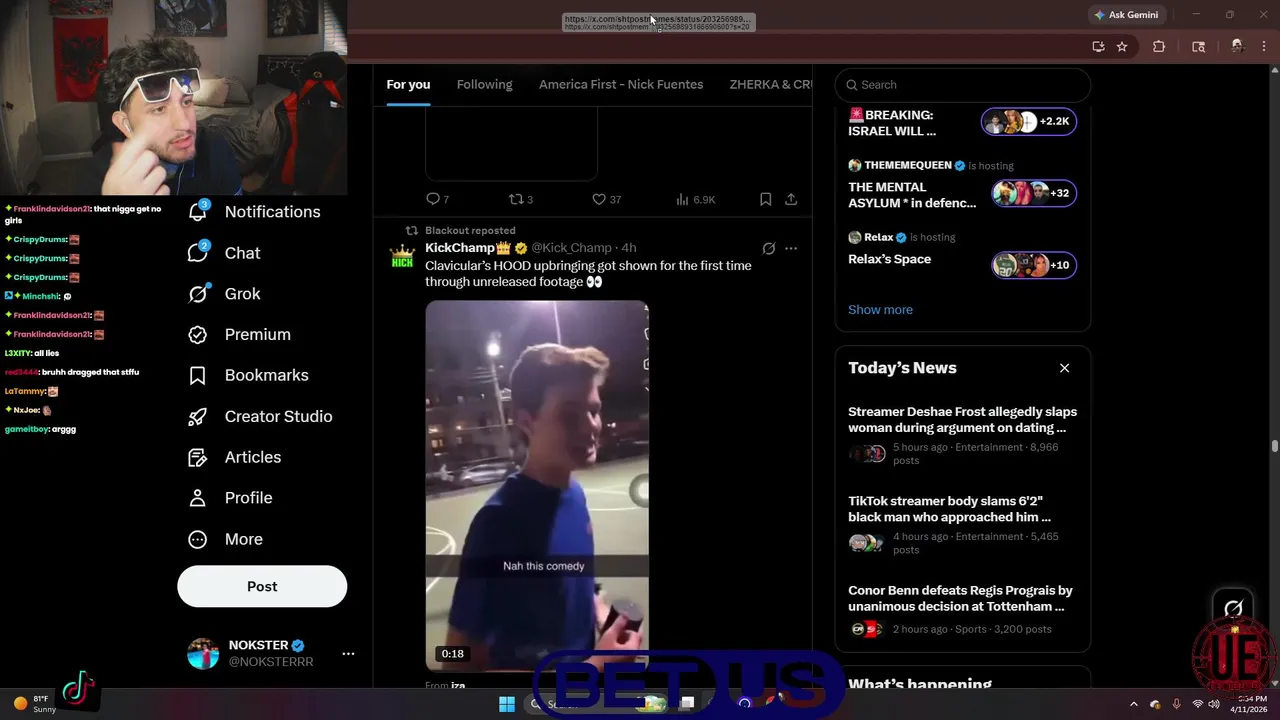The height and width of the screenshot is (720, 1280).
Task: Open the America First - Nick Fuentes tab
Action: [x=621, y=85]
